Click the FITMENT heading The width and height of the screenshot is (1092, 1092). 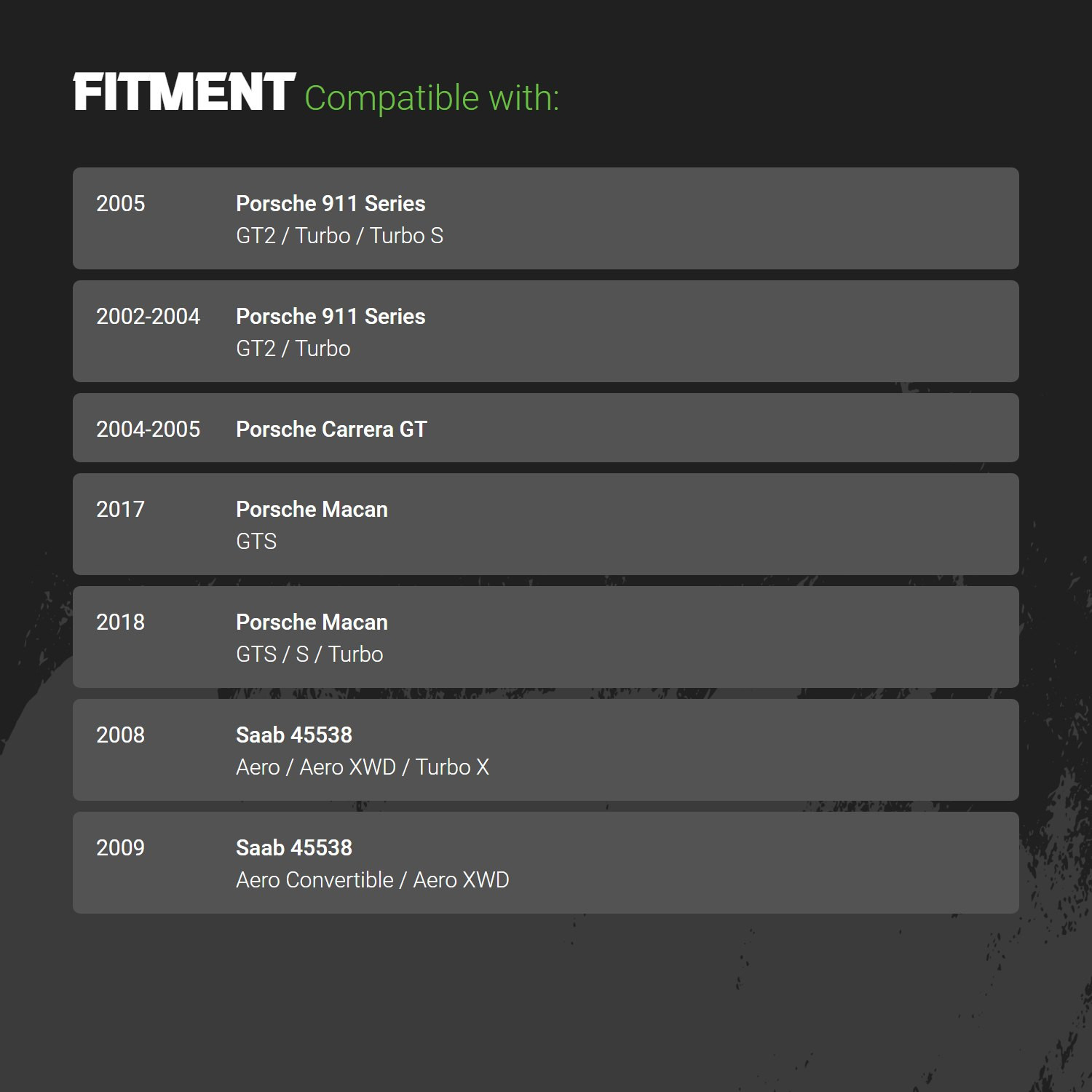pyautogui.click(x=184, y=92)
